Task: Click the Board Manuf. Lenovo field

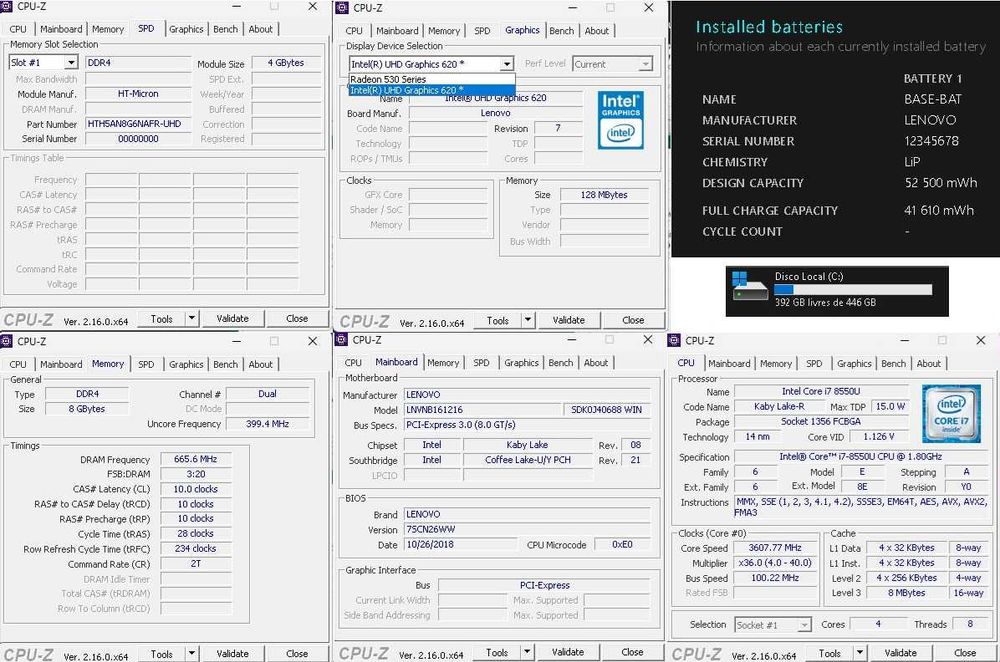Action: [x=496, y=113]
